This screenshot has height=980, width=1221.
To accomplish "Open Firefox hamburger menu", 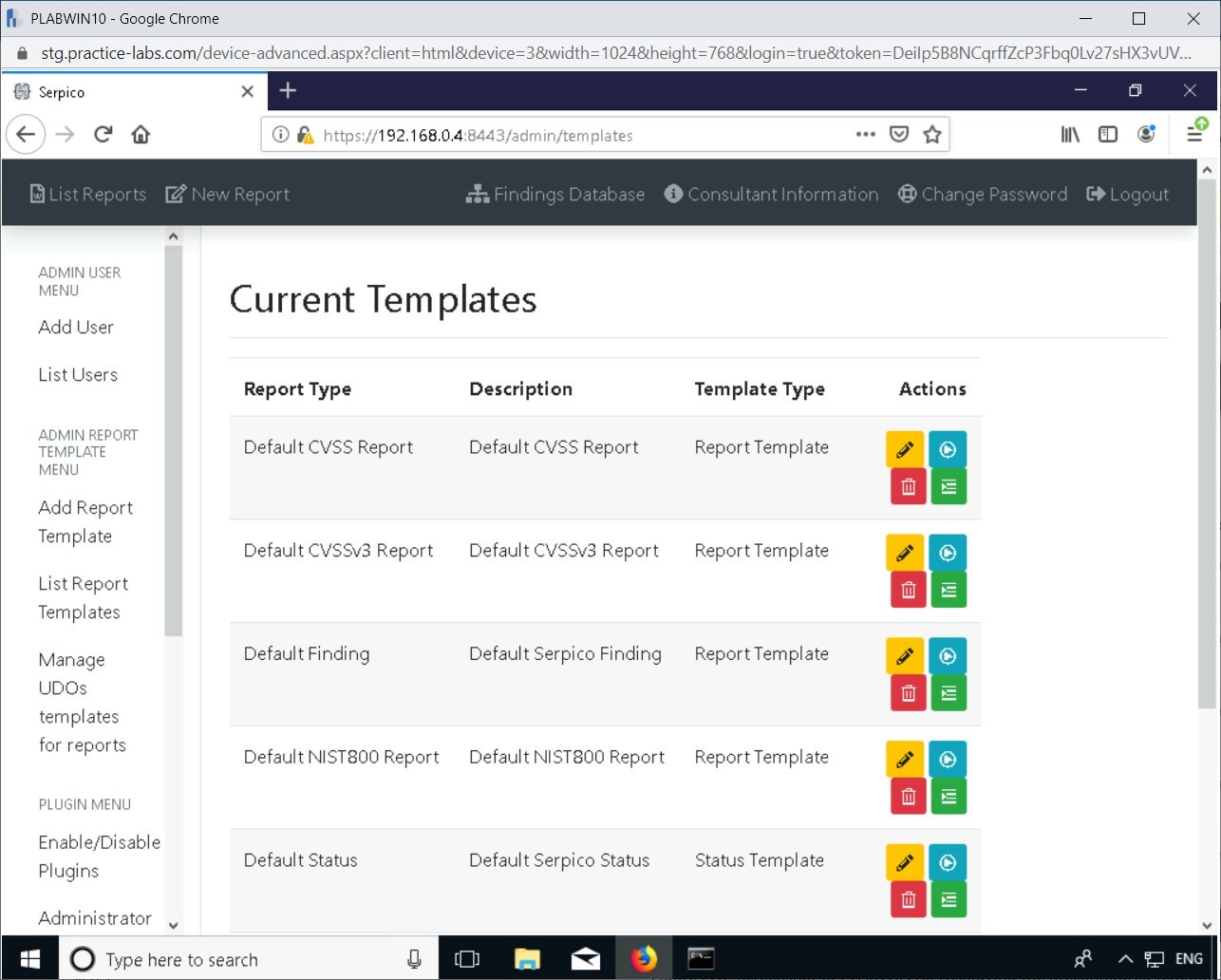I will [1194, 135].
